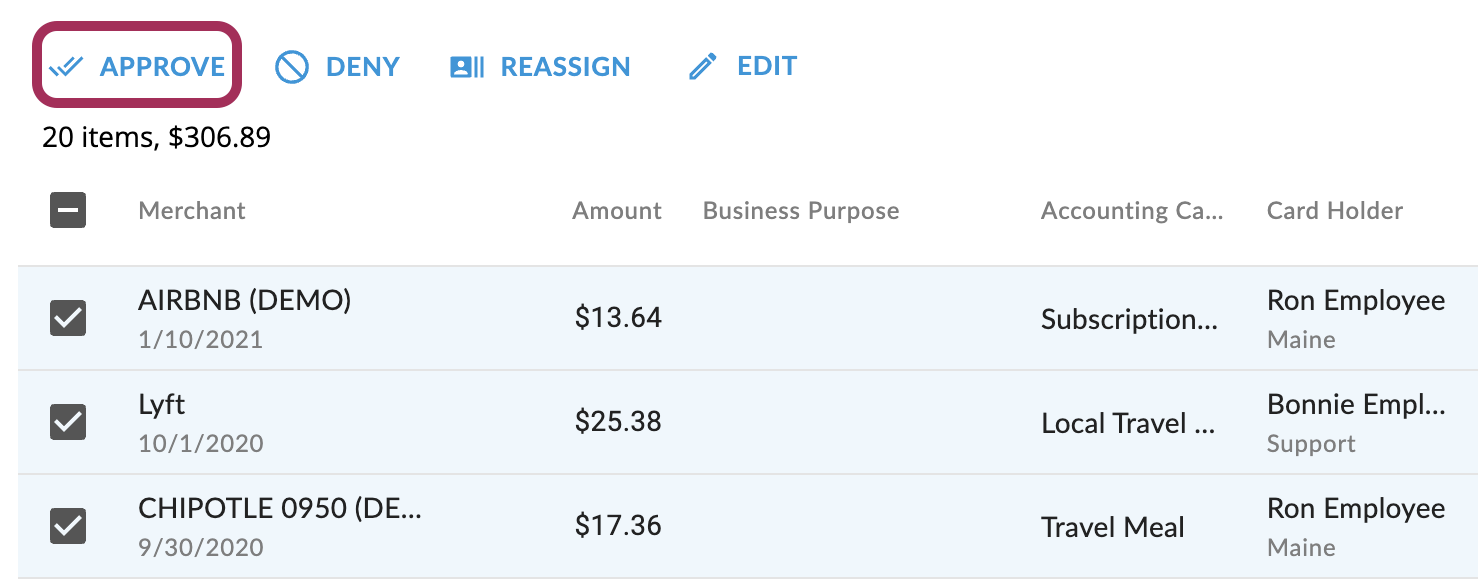Select the double-check Approve icon
Image resolution: width=1478 pixels, height=582 pixels.
pos(67,66)
